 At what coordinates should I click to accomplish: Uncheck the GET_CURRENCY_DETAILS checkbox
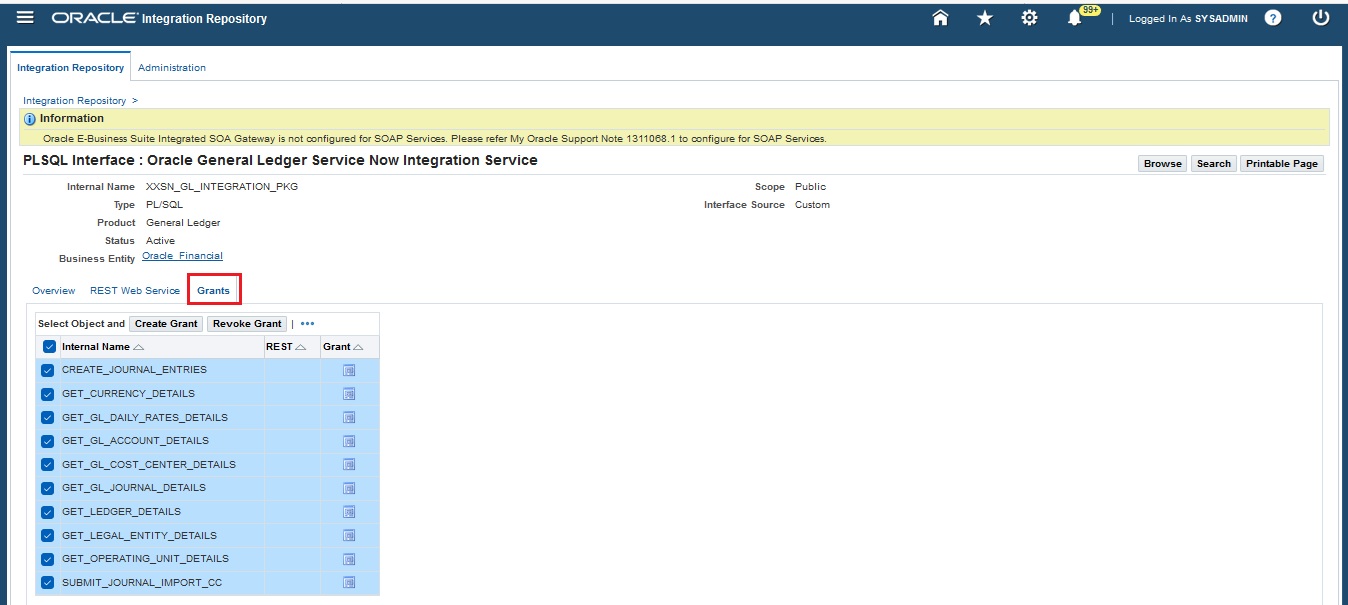click(x=47, y=394)
